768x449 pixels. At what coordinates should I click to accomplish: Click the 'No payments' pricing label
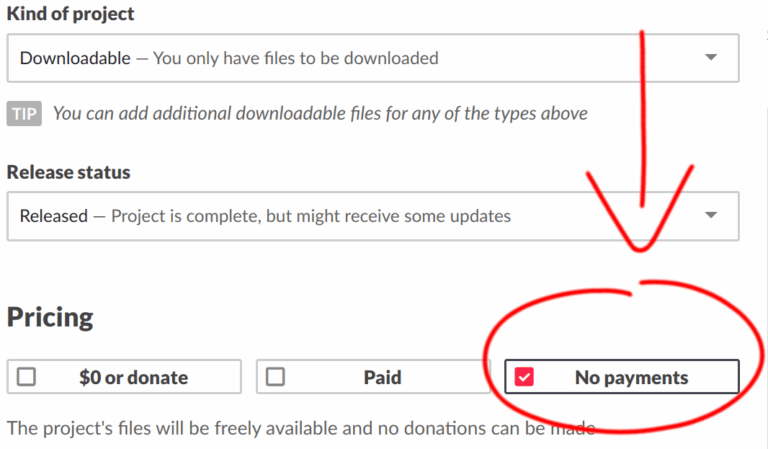[x=631, y=377]
